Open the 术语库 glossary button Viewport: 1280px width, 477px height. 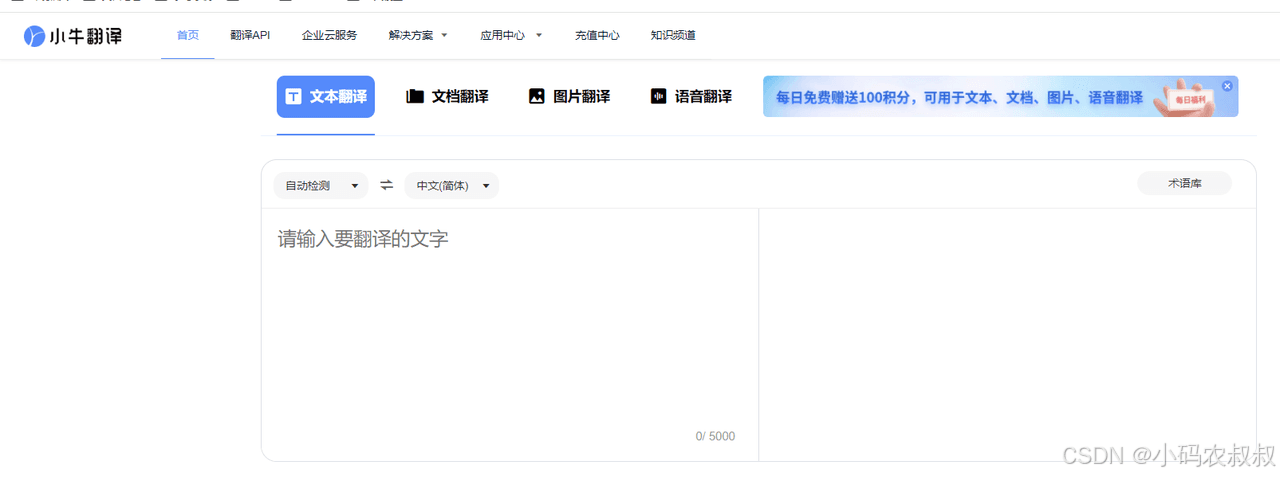click(1184, 184)
